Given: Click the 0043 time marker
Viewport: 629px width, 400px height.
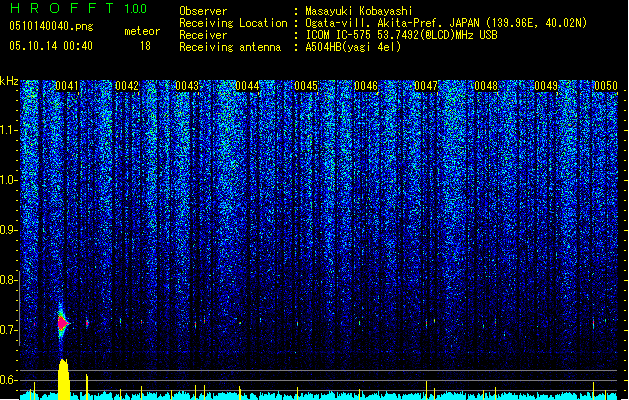Looking at the screenshot, I should point(187,86).
